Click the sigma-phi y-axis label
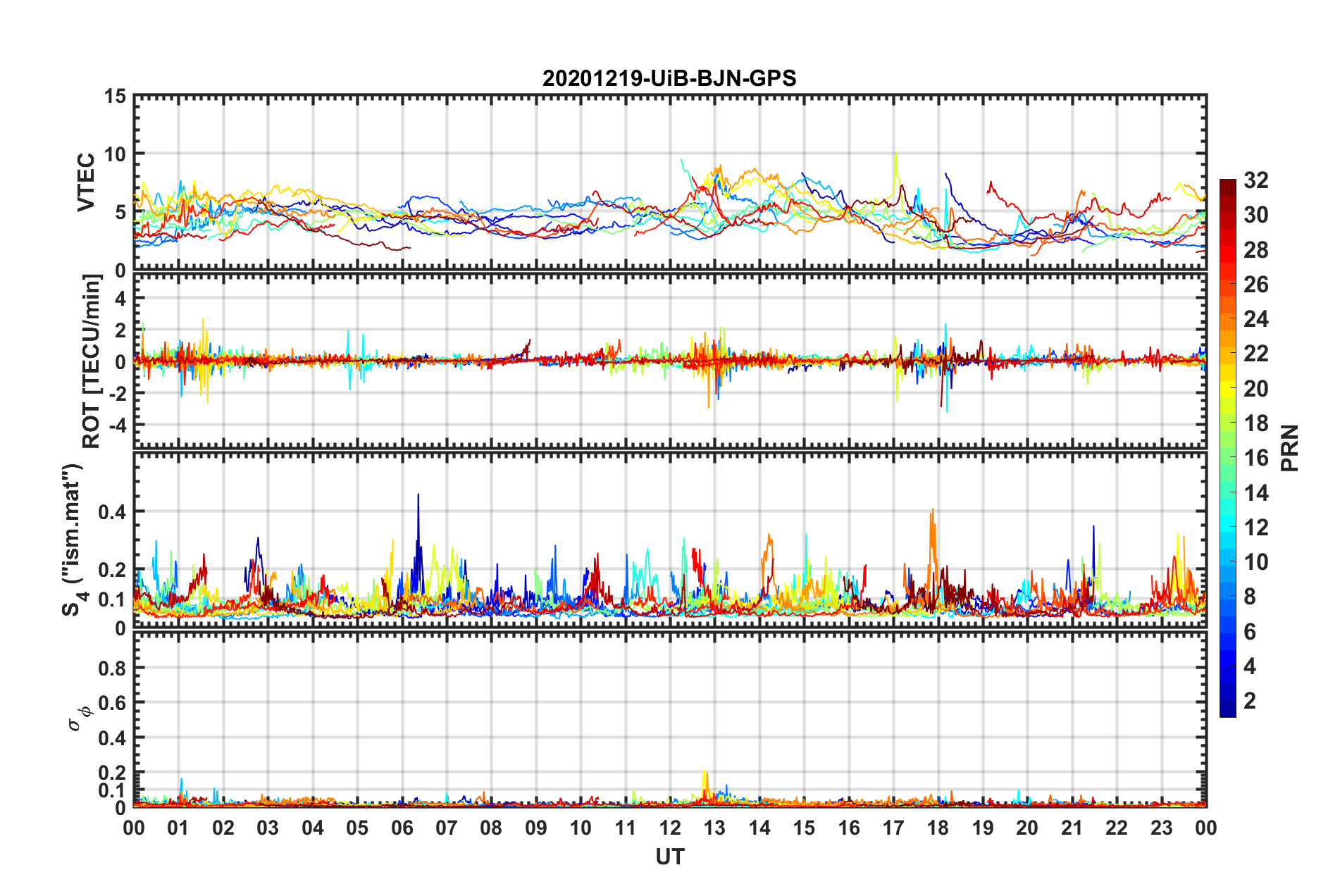Viewport: 1340px width, 896px height. coord(80,719)
